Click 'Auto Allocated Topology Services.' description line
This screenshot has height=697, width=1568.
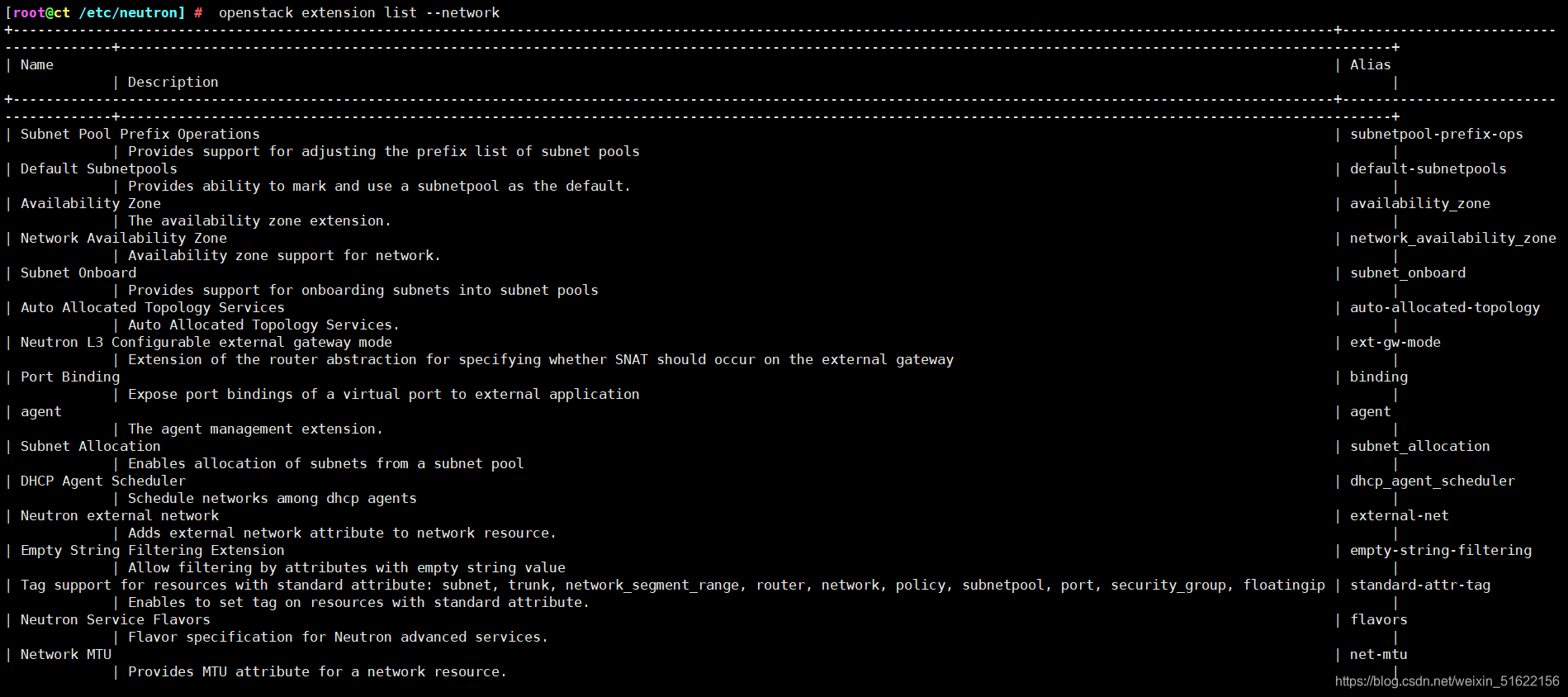click(264, 325)
